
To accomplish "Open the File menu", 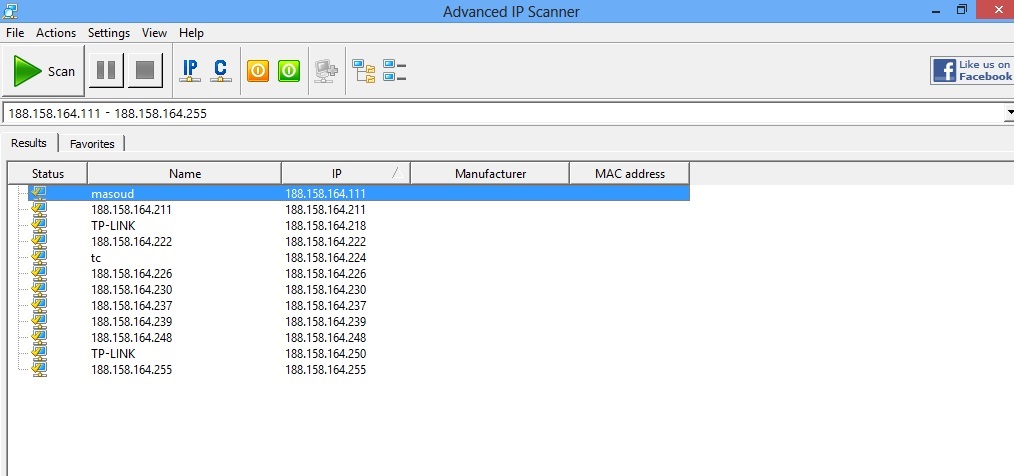I will [x=15, y=32].
